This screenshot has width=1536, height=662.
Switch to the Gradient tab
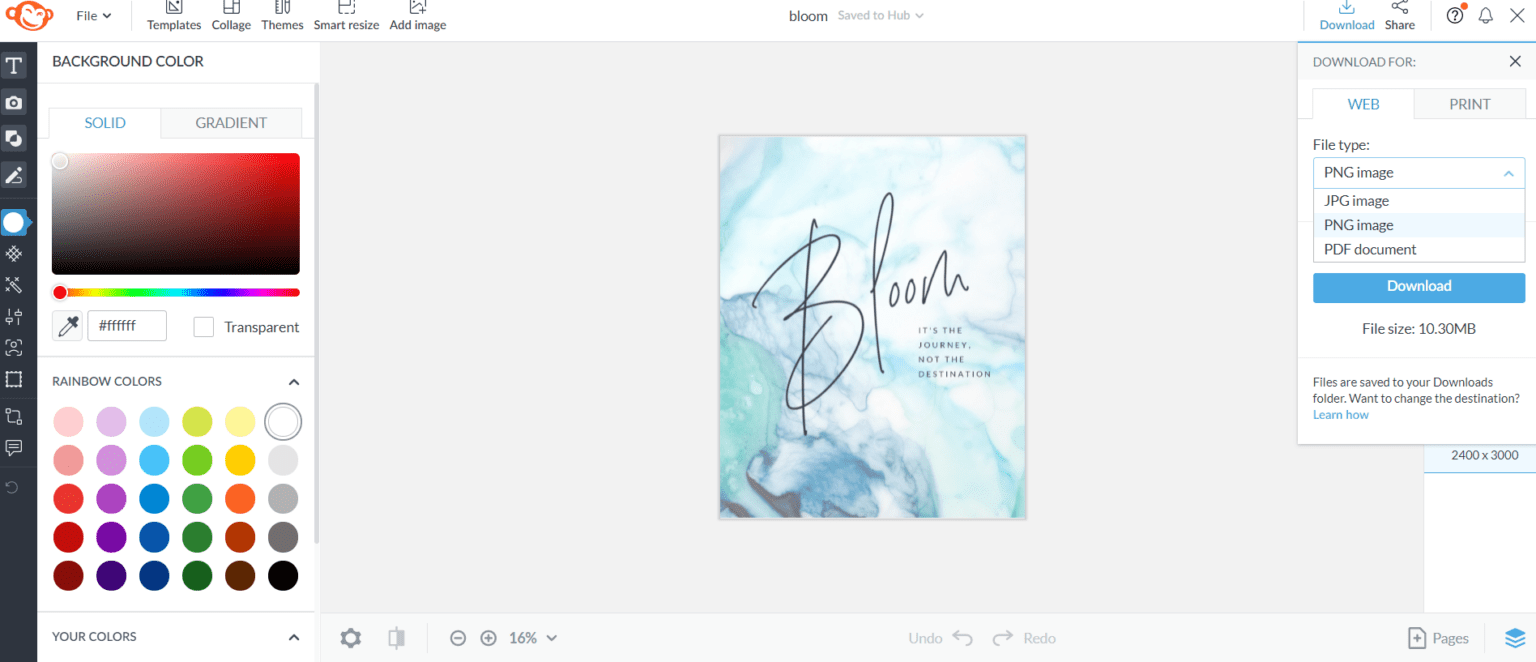(x=231, y=123)
